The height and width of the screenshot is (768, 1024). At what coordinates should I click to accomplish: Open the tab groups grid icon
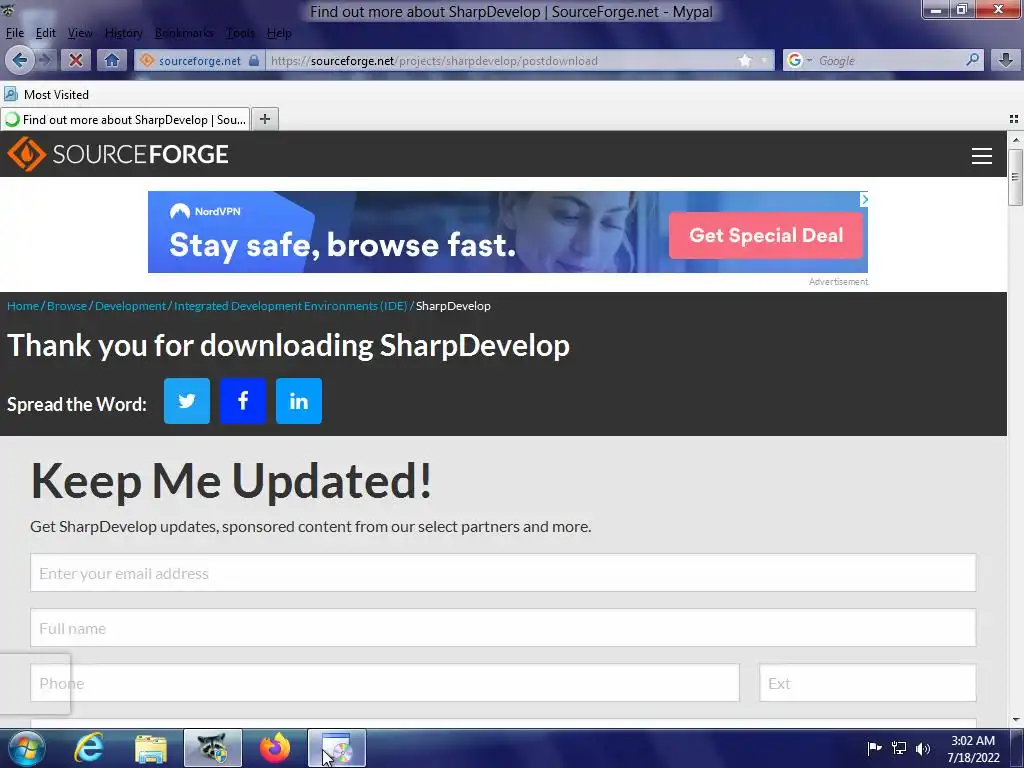coord(1014,119)
